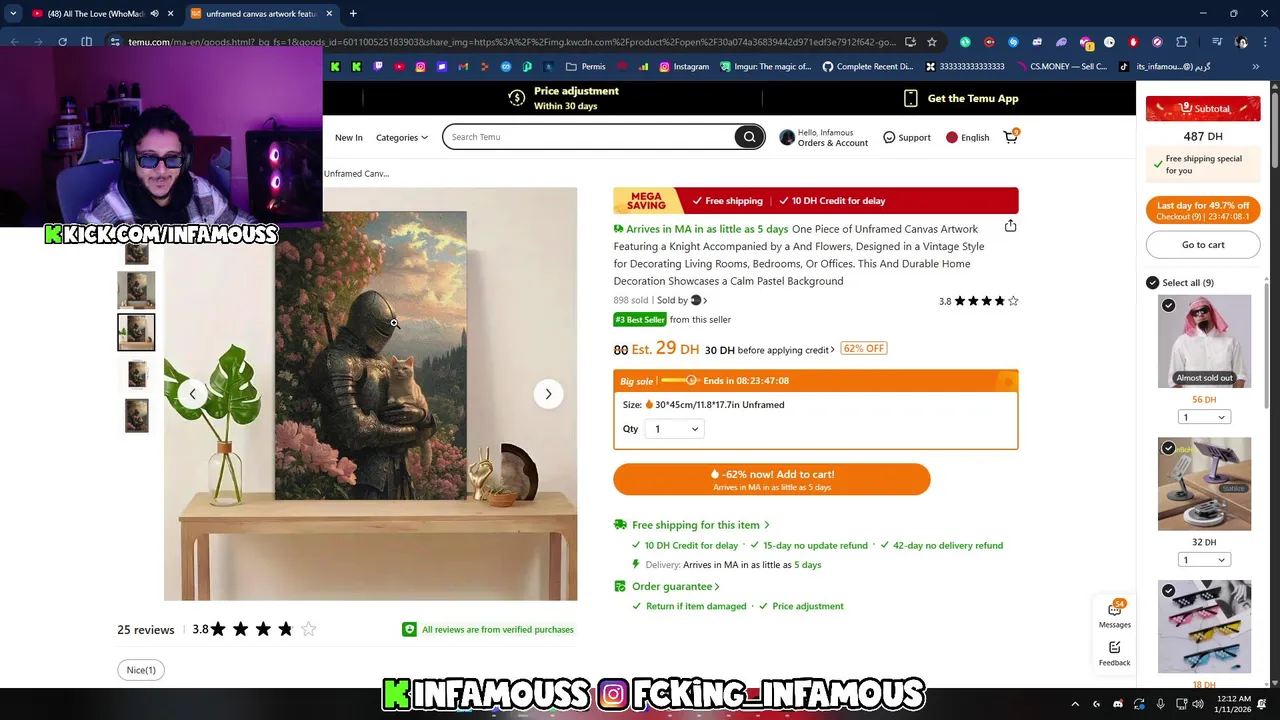Click the 3.8 star rating near title
Image resolution: width=1280 pixels, height=720 pixels.
(x=978, y=301)
